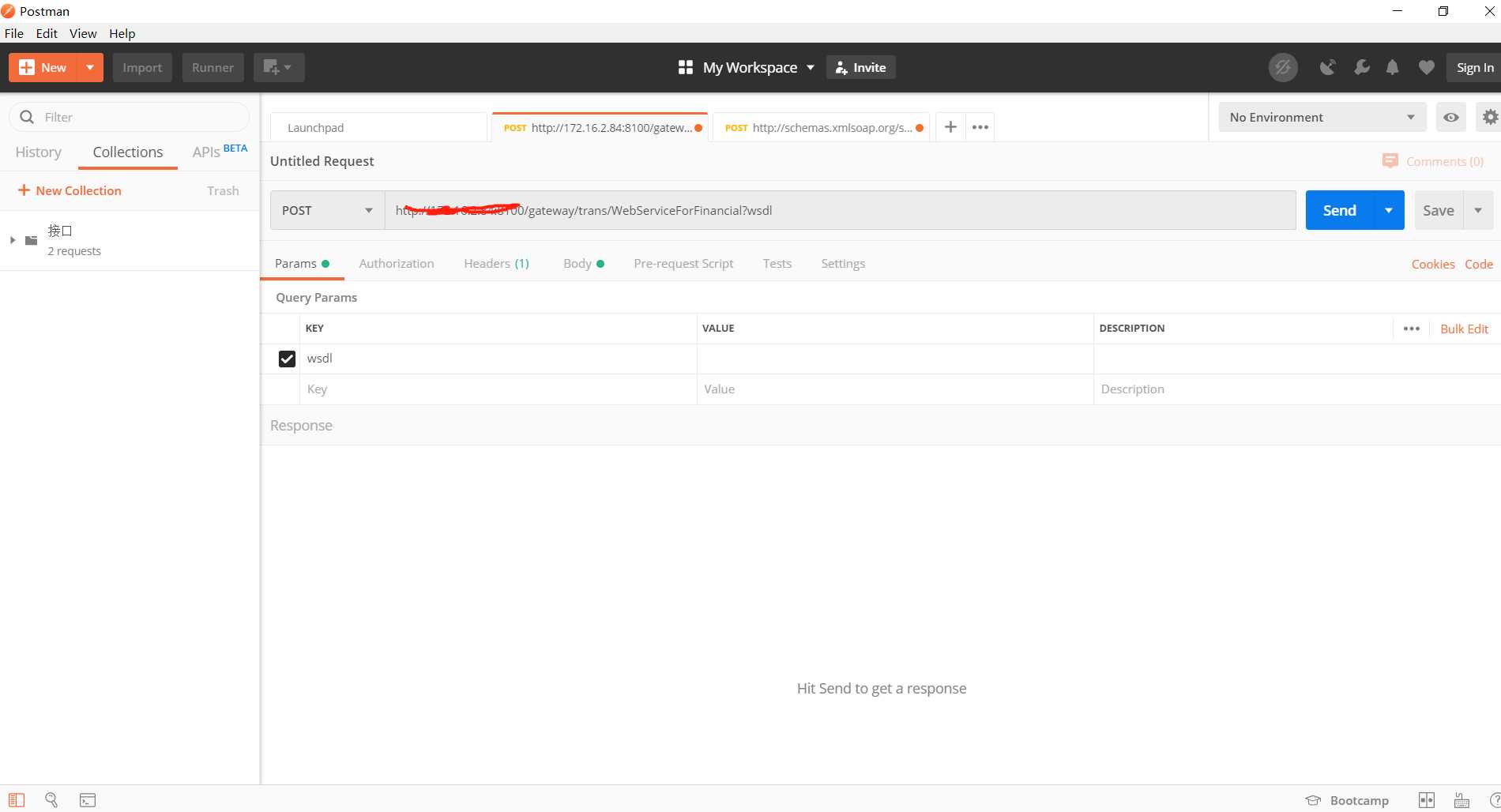Click the sync offline status icon
The height and width of the screenshot is (812, 1501).
pos(1283,68)
